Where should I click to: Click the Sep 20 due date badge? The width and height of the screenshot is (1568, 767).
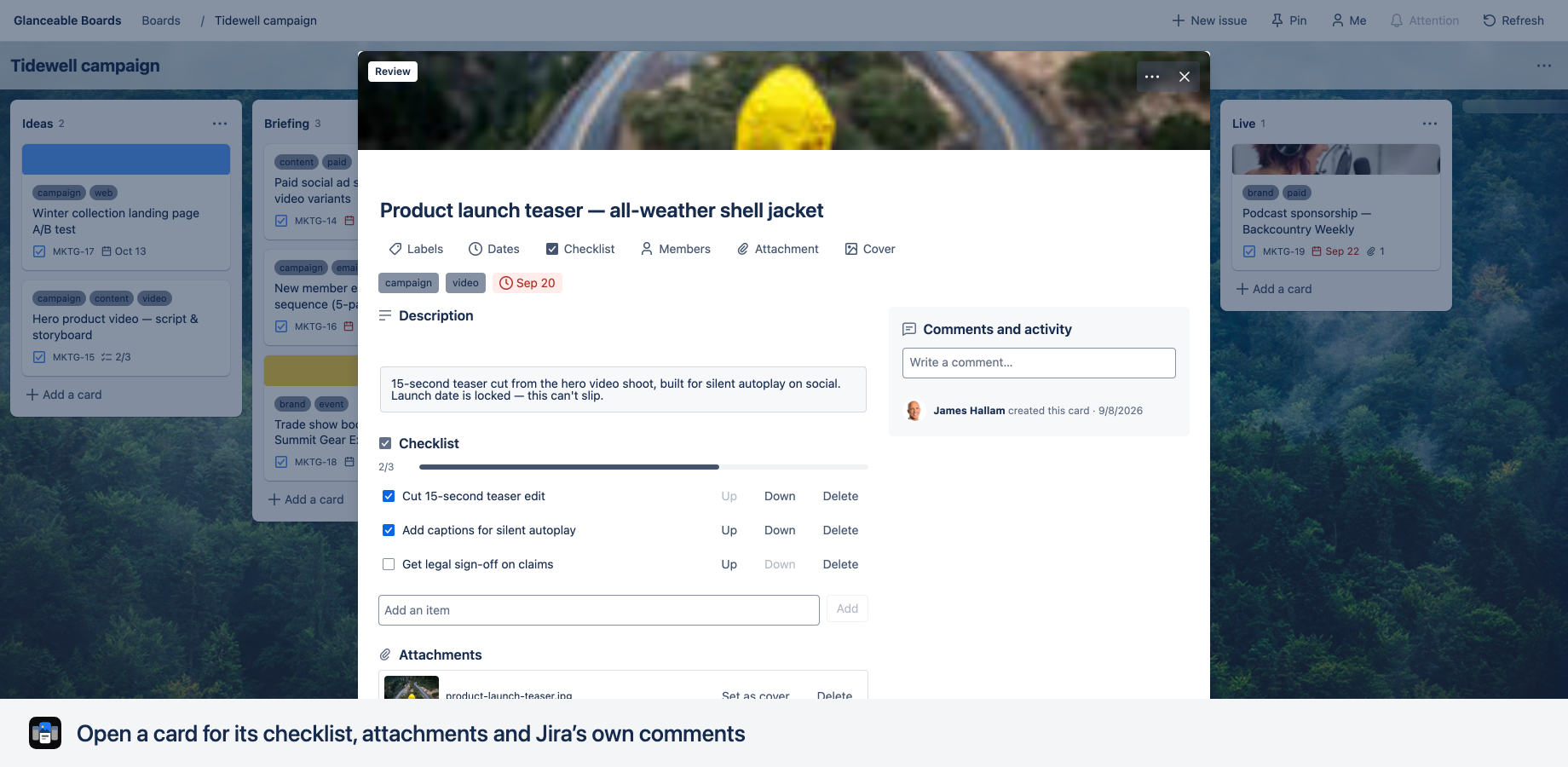(x=527, y=283)
